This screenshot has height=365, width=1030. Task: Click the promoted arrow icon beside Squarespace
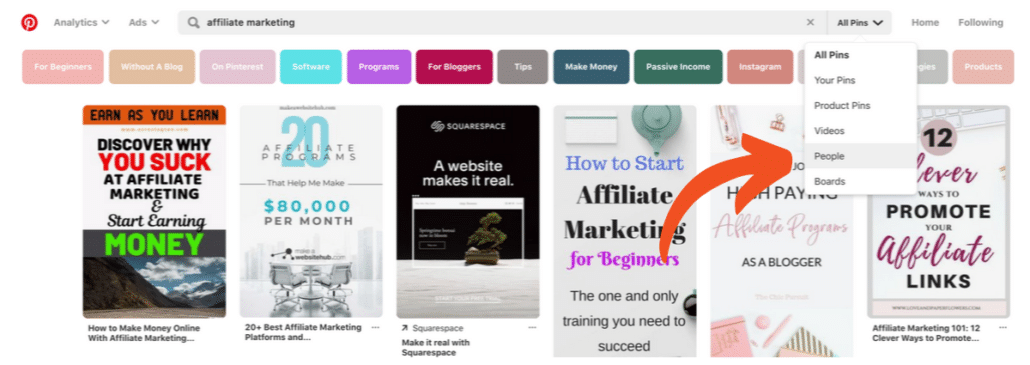405,328
